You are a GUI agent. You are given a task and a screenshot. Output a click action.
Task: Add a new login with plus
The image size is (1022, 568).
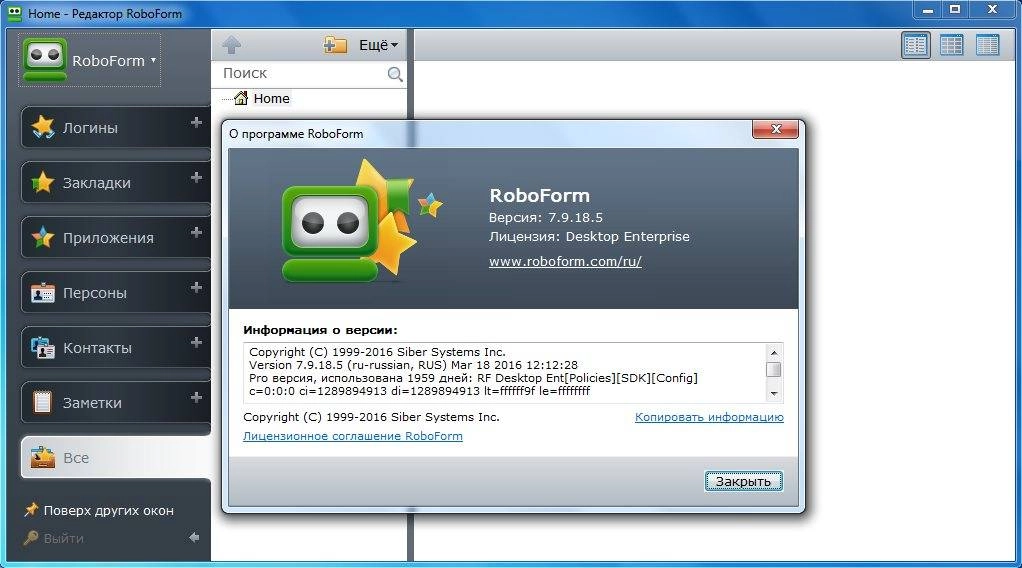(x=196, y=122)
